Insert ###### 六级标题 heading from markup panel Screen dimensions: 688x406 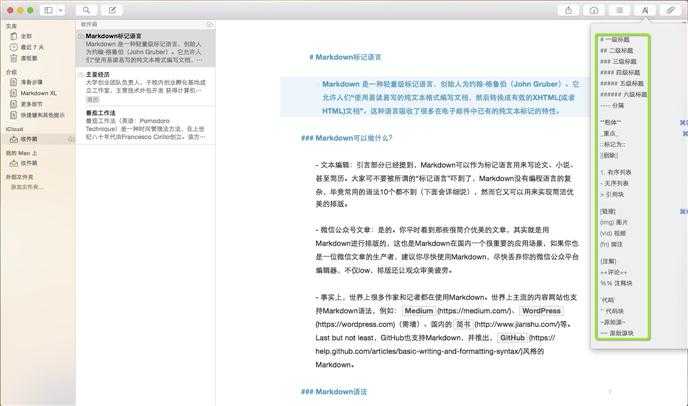(624, 94)
